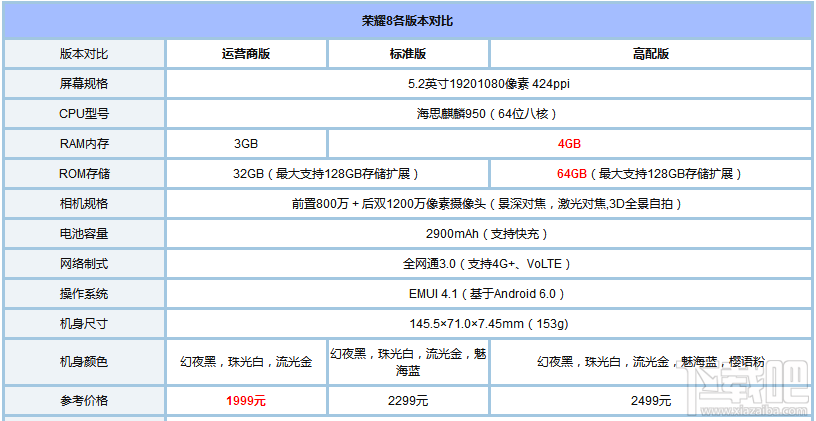Click the 145.5×71.0×7.45mm dimensions text

coord(489,324)
